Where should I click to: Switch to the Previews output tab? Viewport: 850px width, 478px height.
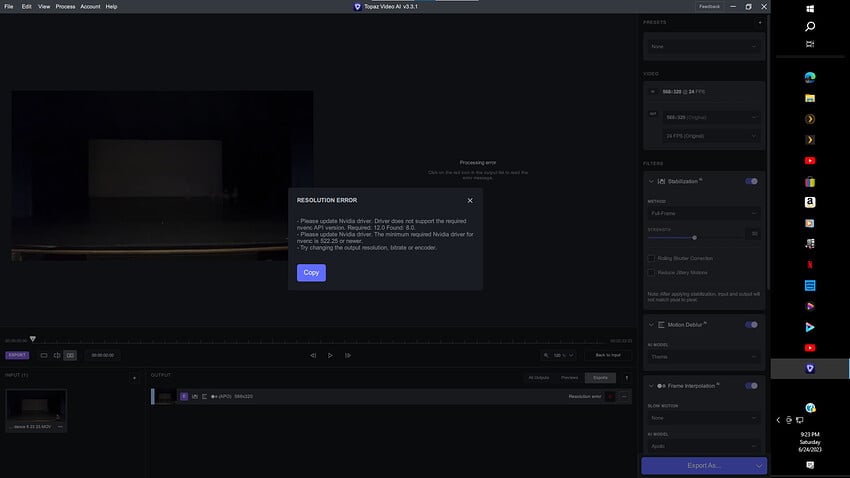pos(569,377)
